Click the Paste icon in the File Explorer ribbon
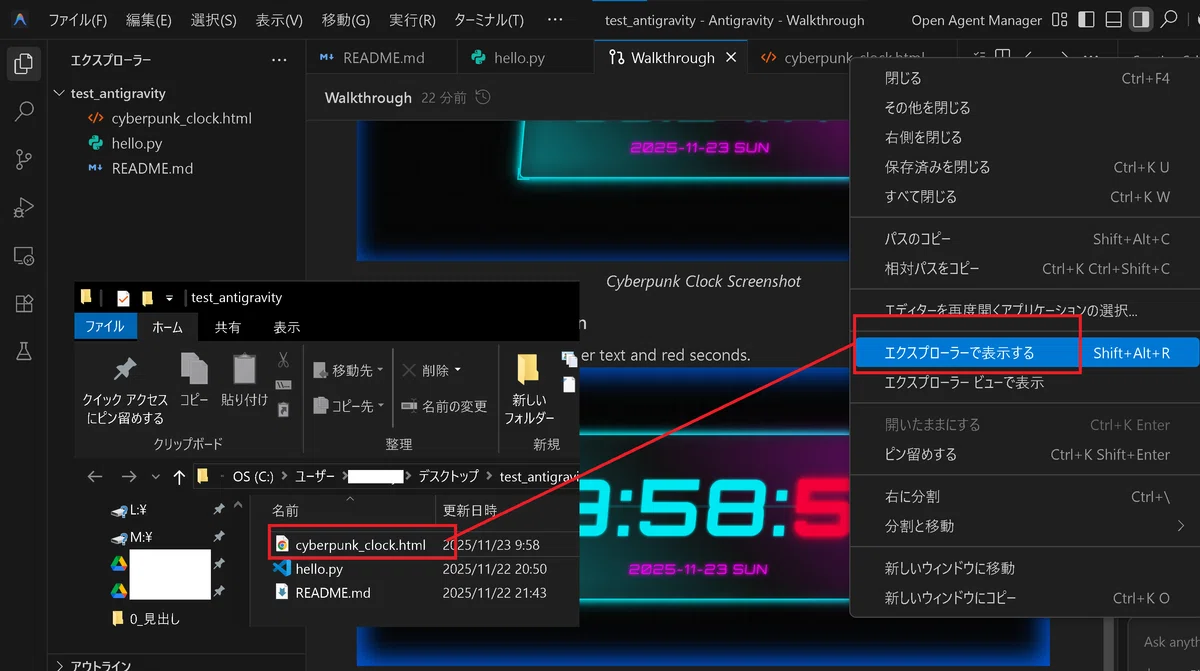Image resolution: width=1200 pixels, height=671 pixels. tap(244, 368)
